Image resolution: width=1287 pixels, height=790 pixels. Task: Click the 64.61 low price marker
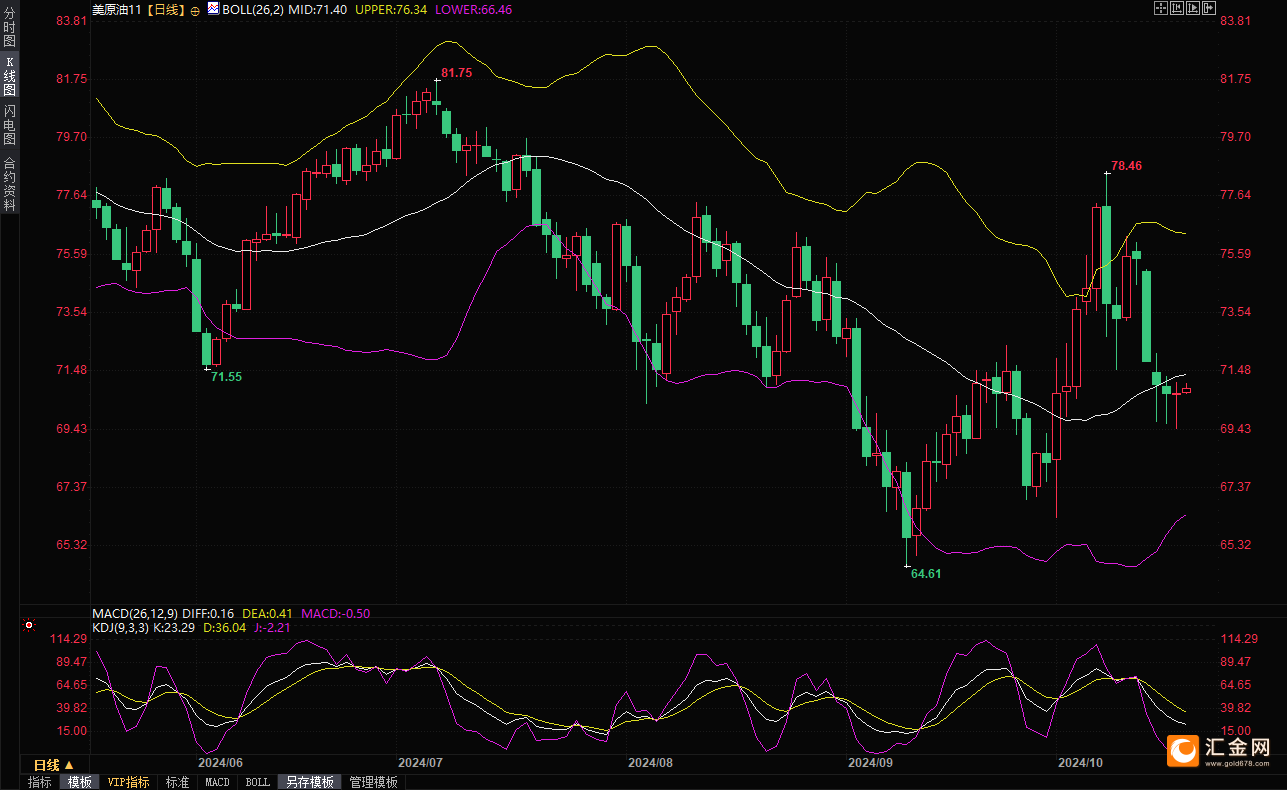pos(926,573)
